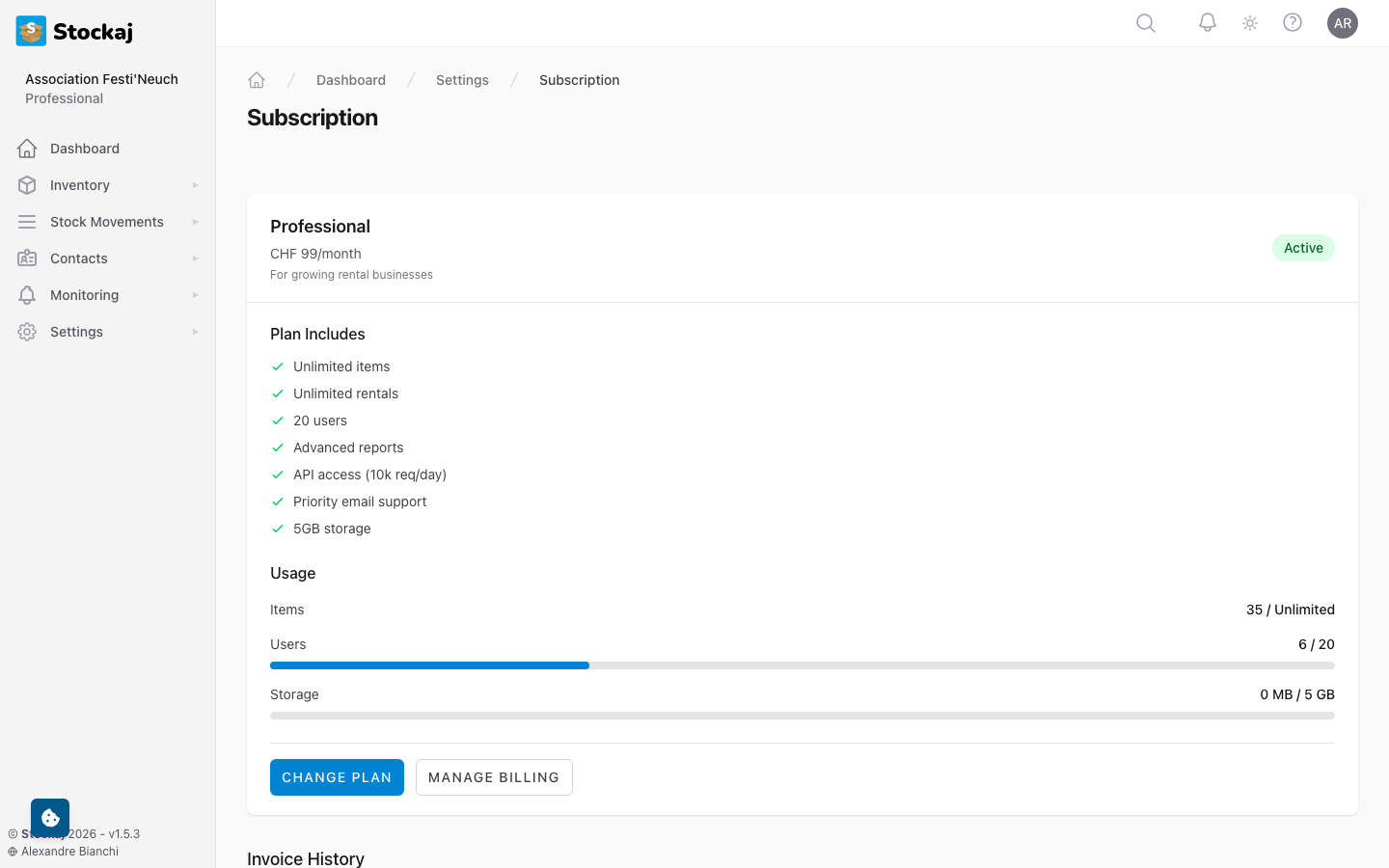Screen dimensions: 1389x868
Task: Click the Storage usage progress bar
Action: pyautogui.click(x=803, y=716)
